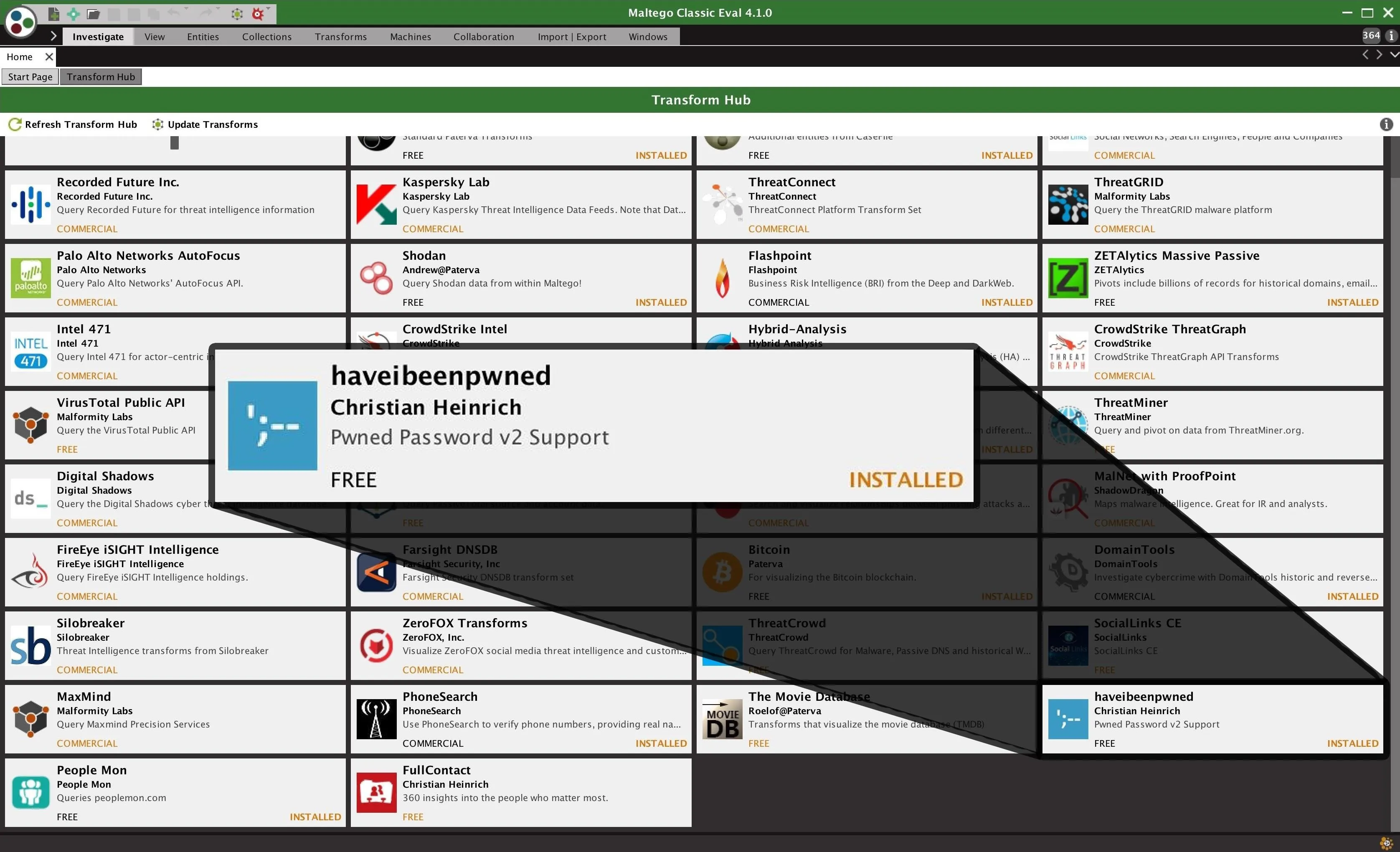
Task: Select the Silobreaker sb icon
Action: 30,646
